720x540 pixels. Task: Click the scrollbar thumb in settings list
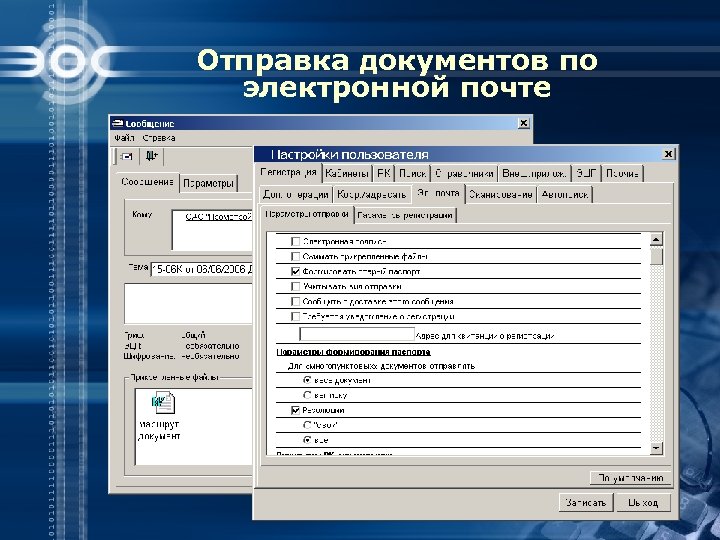(x=657, y=255)
